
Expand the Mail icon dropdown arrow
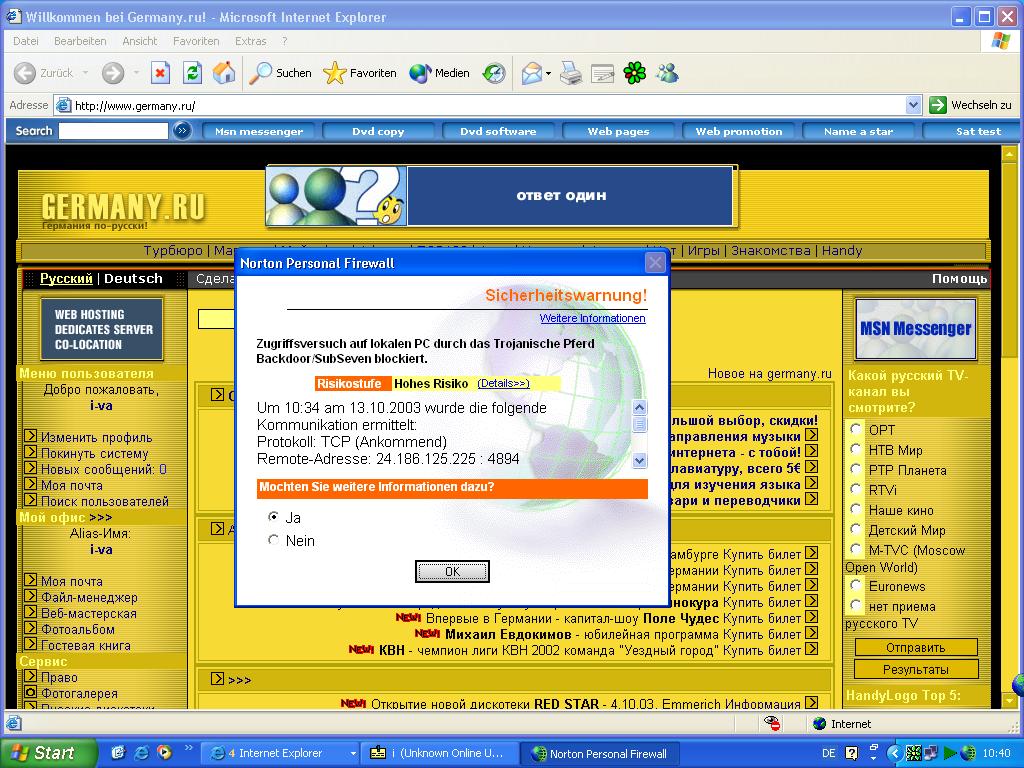[x=548, y=73]
